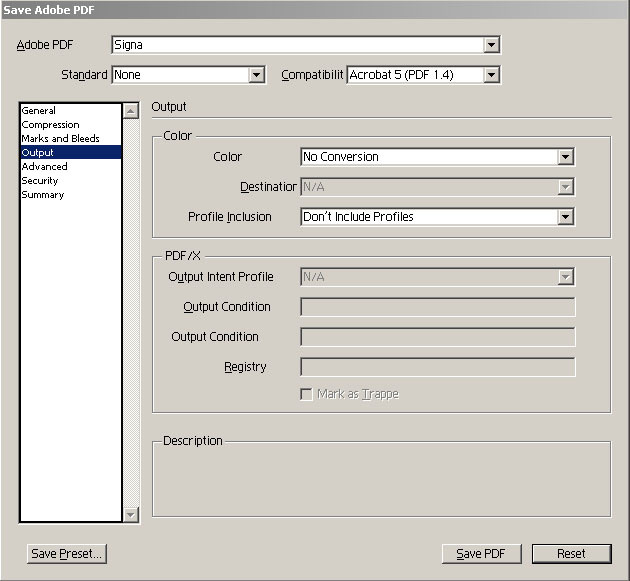Click the Output Intent Profile N/A dropdown
The width and height of the screenshot is (630, 581).
coord(438,277)
